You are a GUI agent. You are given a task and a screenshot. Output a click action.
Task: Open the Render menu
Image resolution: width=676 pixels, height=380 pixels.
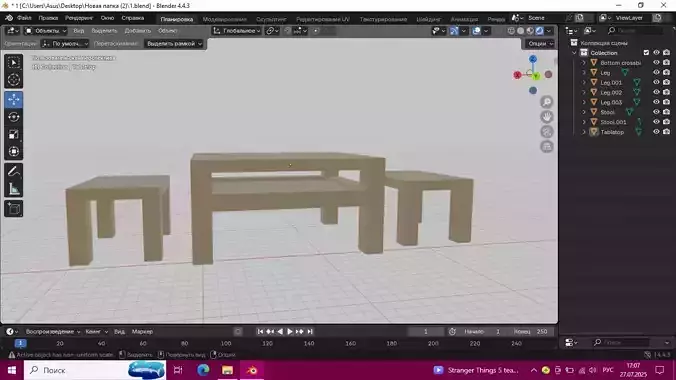pyautogui.click(x=79, y=18)
